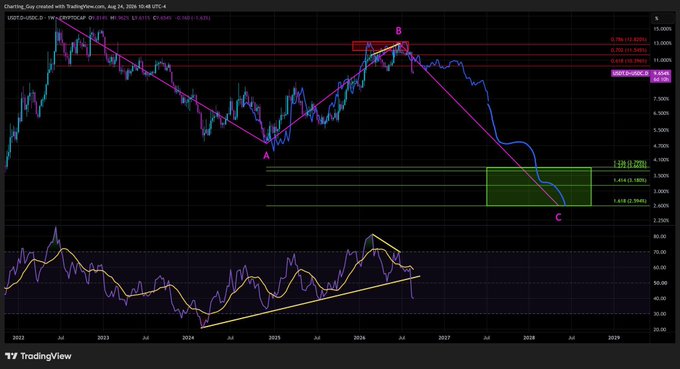Click the 6.500% price axis tick
Screen dimensions: 680x369
pos(662,113)
